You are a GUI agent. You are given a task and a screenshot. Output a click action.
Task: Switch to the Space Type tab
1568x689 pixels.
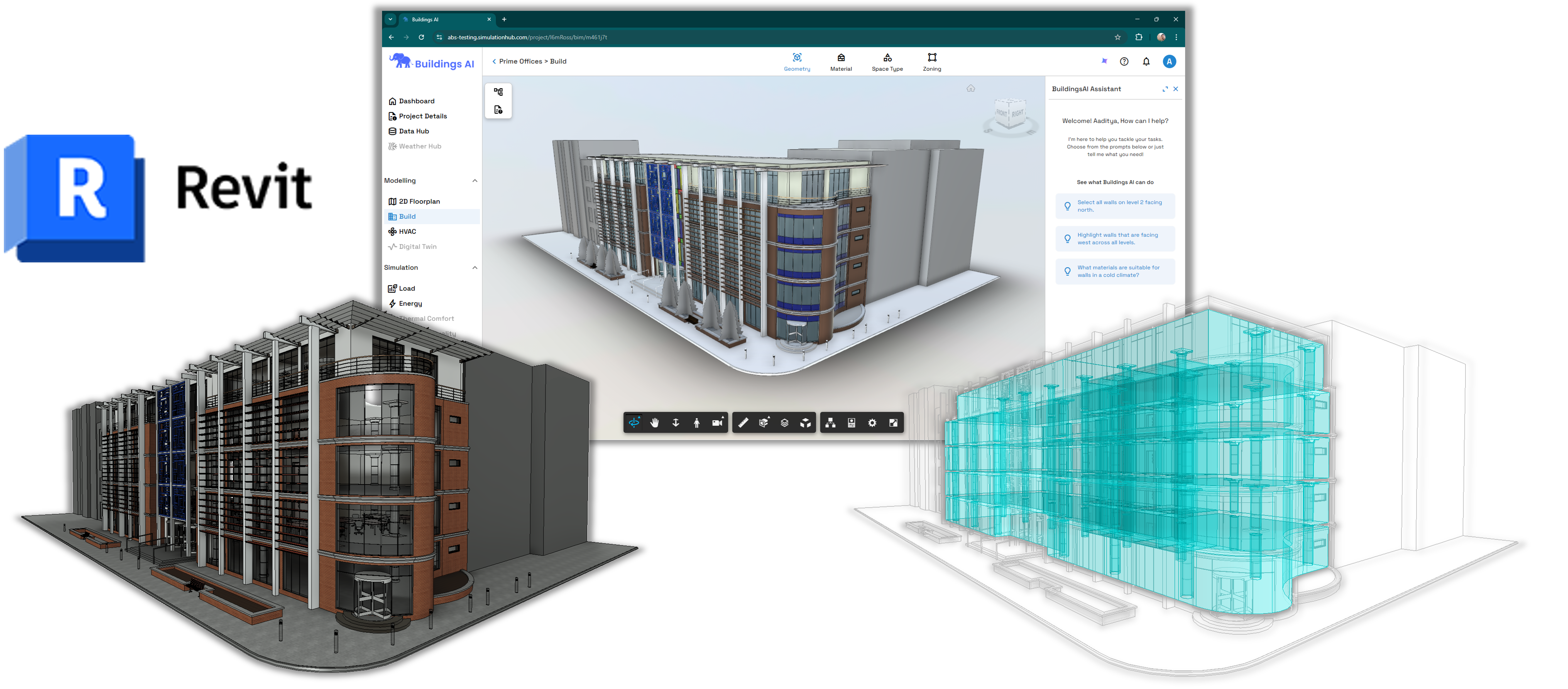tap(887, 62)
